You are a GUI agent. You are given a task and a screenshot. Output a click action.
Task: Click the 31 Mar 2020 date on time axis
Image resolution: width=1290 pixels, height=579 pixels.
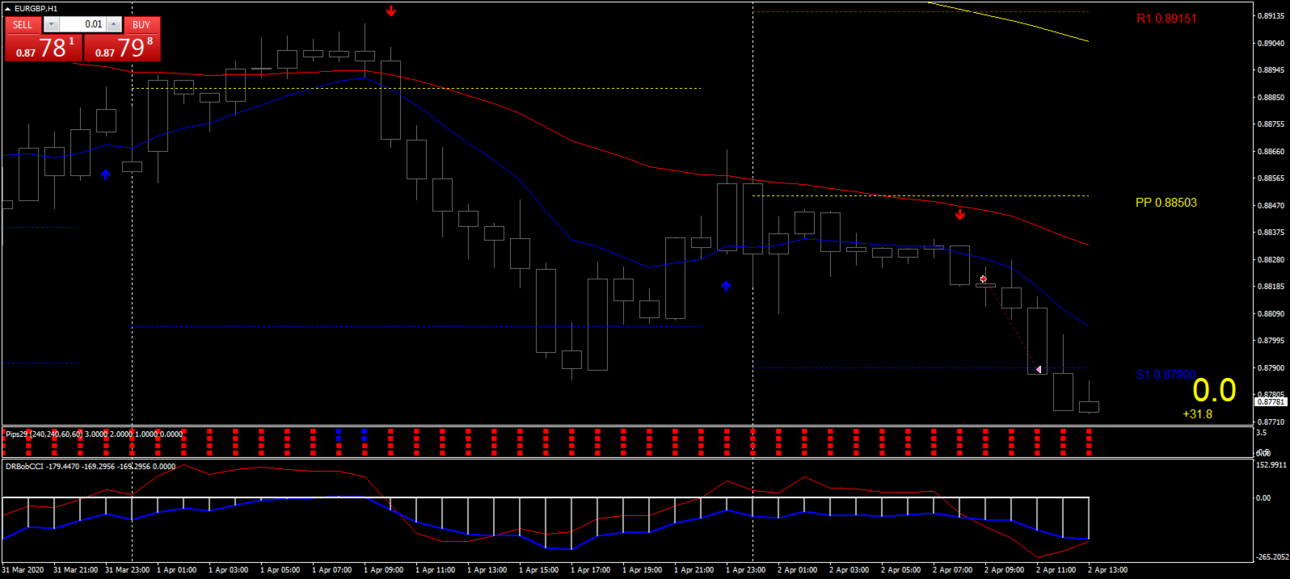[23, 570]
